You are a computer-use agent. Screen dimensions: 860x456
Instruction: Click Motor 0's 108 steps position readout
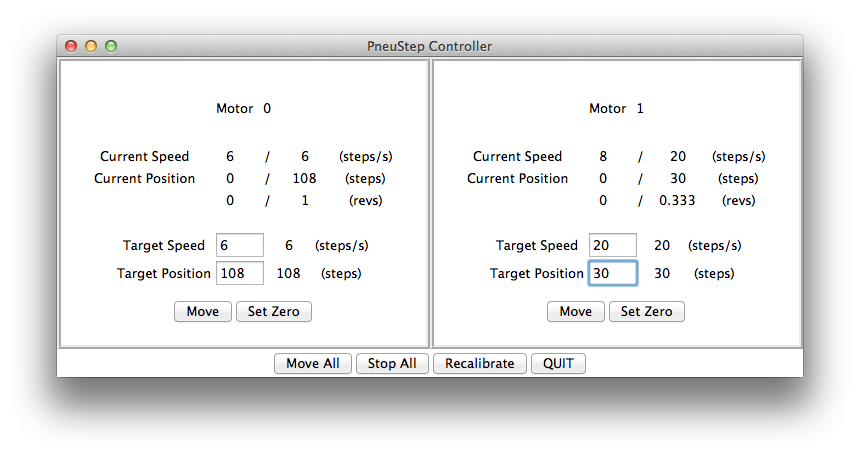coord(304,179)
